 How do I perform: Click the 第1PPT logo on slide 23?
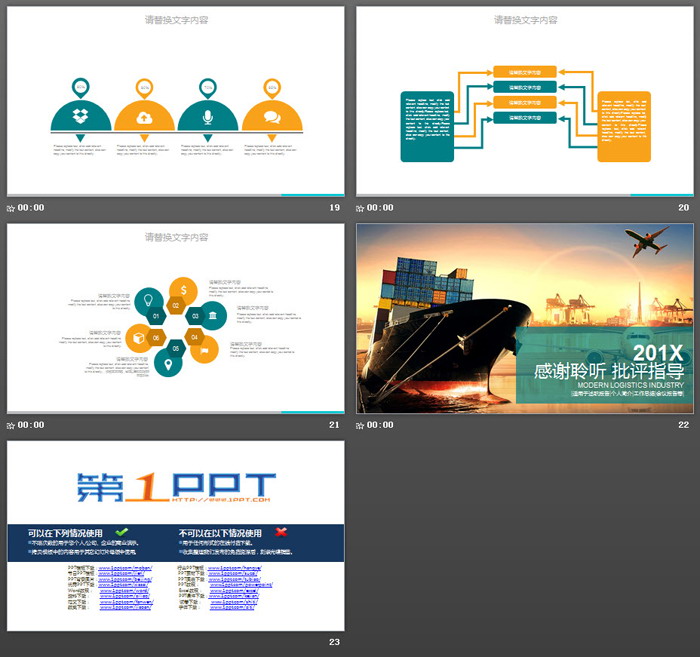tap(175, 485)
